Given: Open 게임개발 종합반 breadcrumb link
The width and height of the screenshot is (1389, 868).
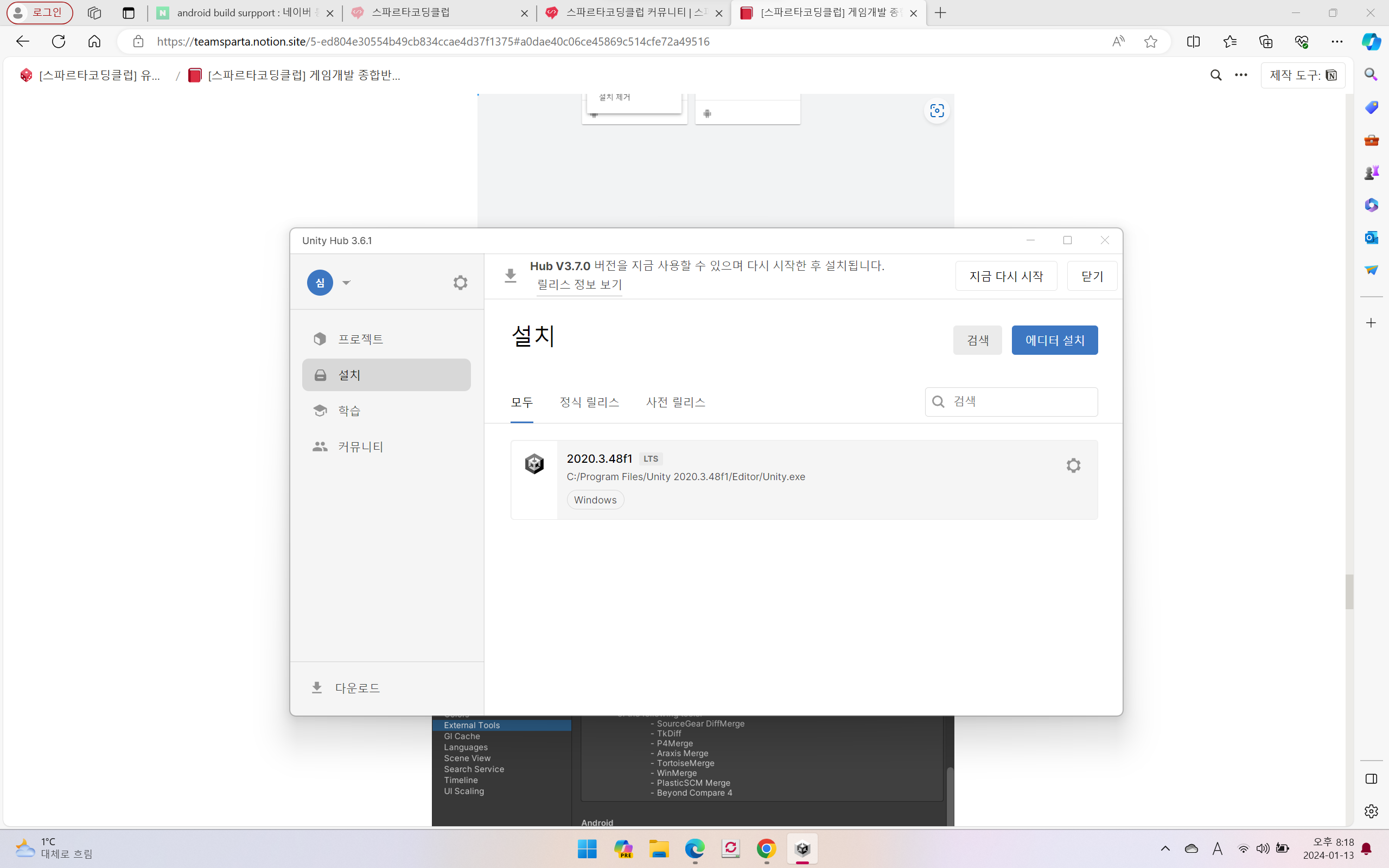Looking at the screenshot, I should coord(295,75).
